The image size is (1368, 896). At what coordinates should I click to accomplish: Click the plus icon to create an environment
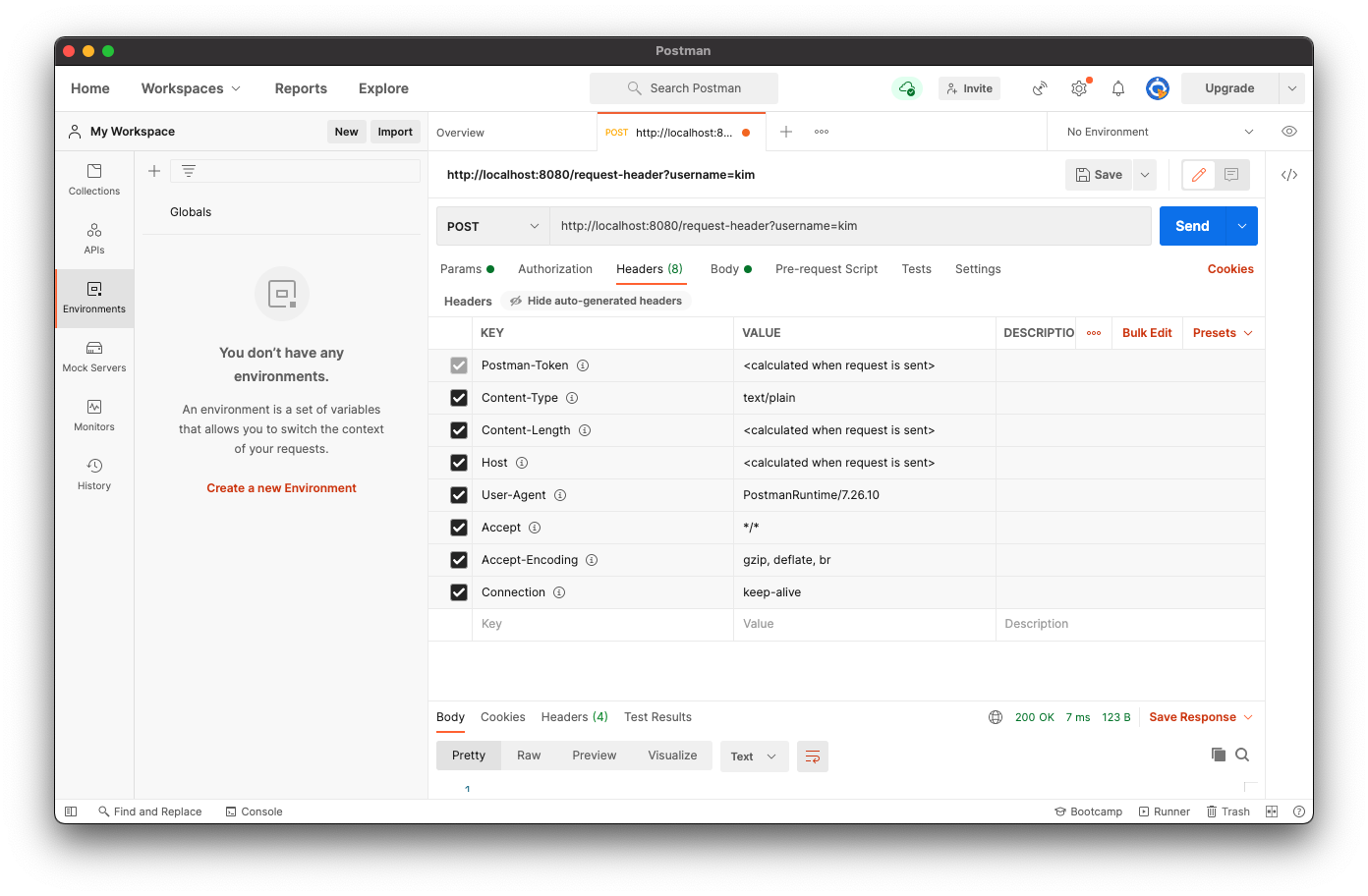point(154,171)
